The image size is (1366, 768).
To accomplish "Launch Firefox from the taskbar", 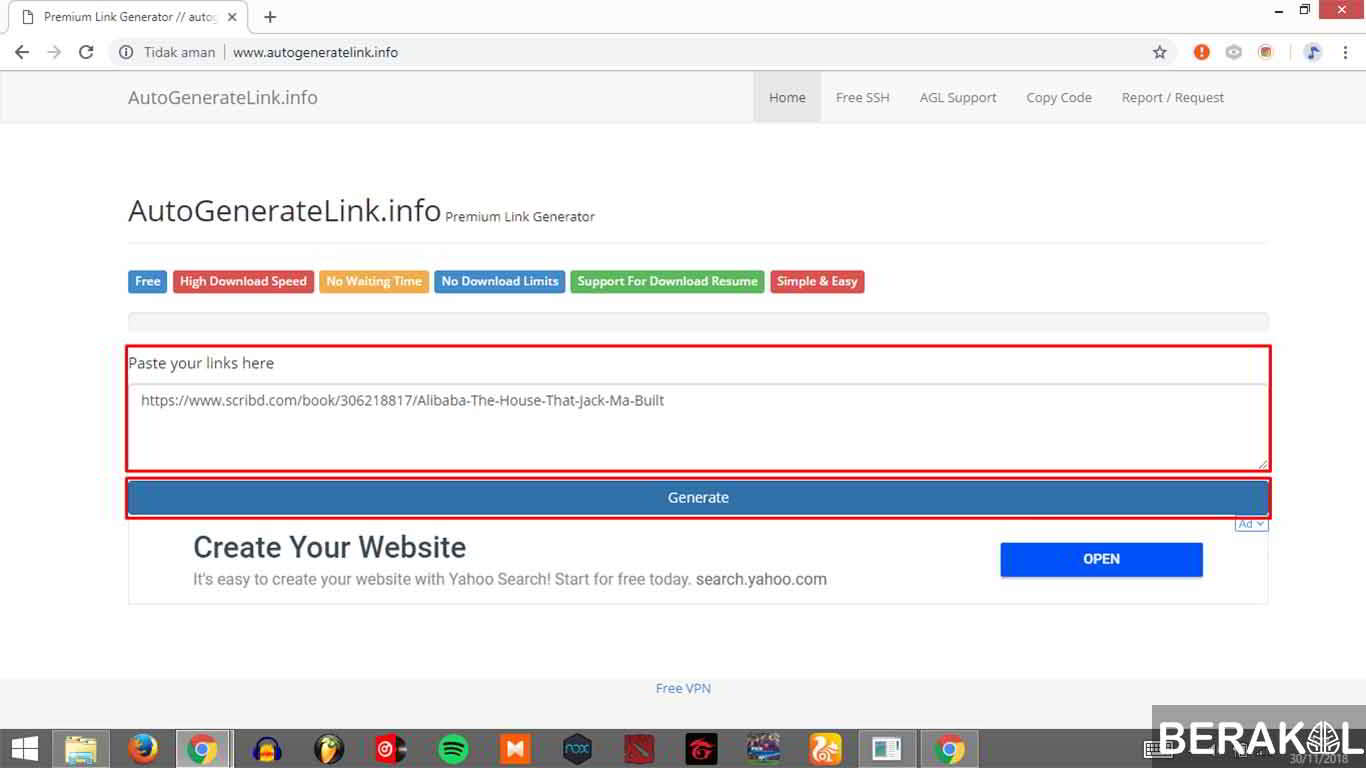I will (x=143, y=748).
